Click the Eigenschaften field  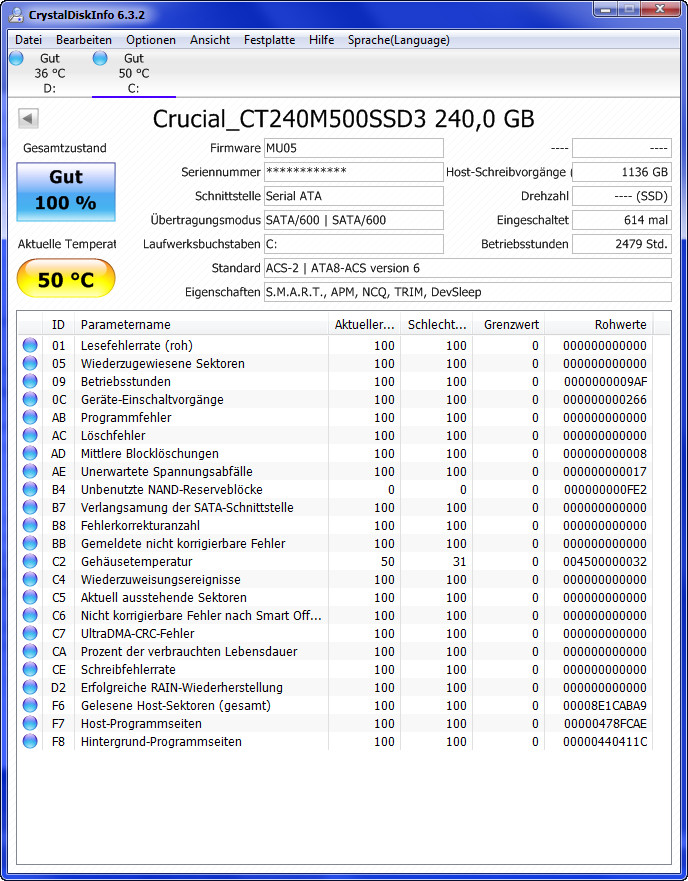468,292
